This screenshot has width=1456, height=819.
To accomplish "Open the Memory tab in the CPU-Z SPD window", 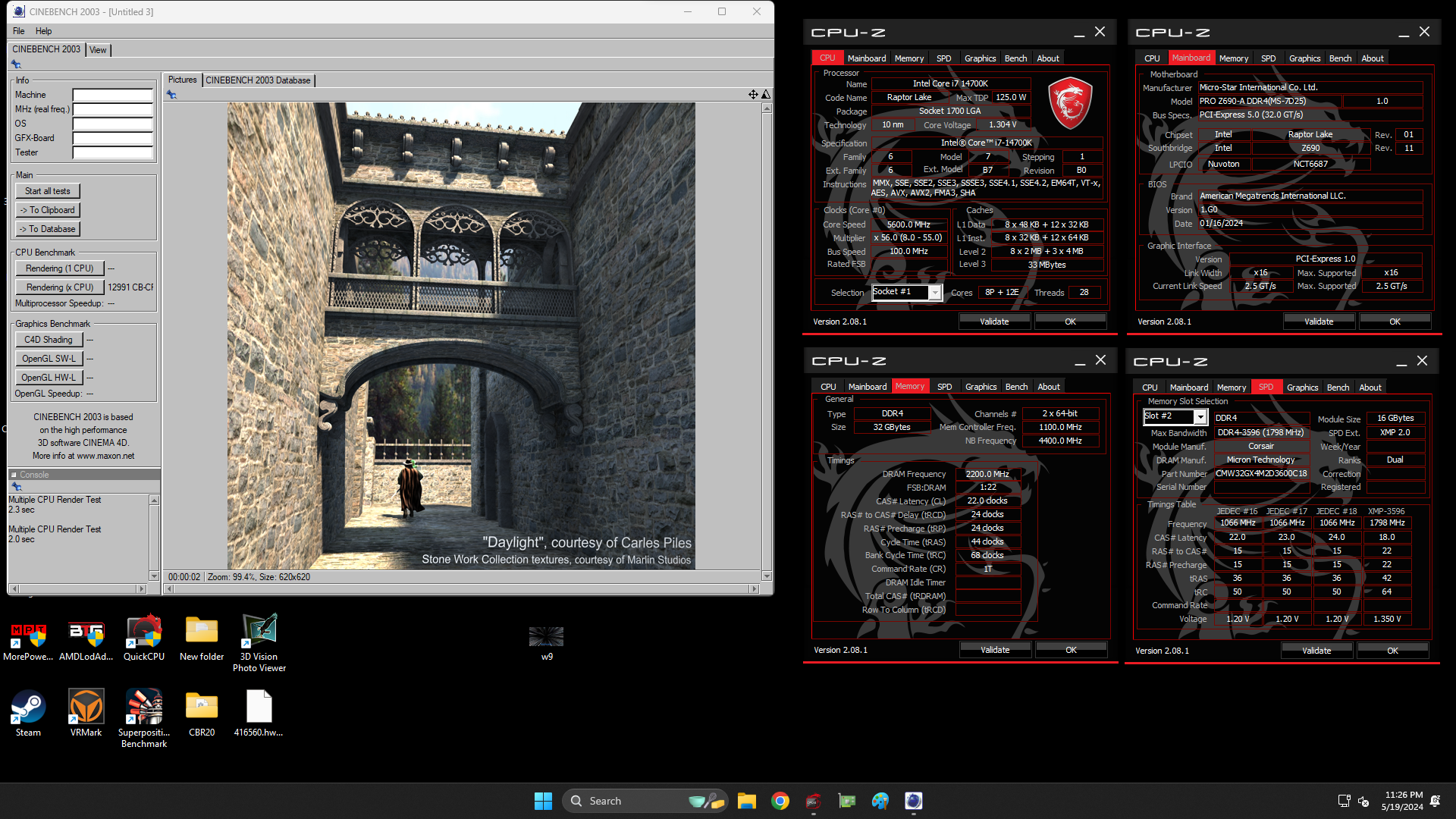I will click(x=1231, y=388).
